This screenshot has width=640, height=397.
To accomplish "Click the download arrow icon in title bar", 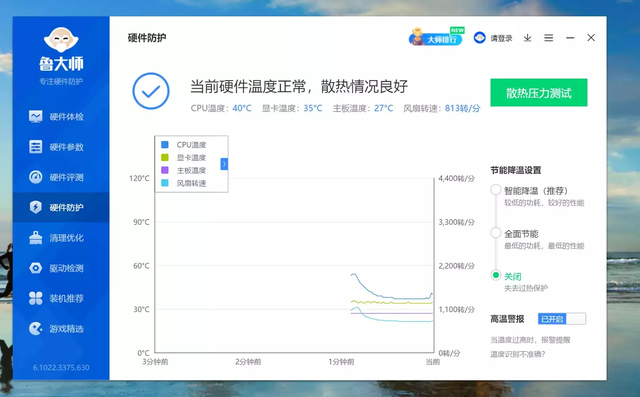I will [x=527, y=38].
